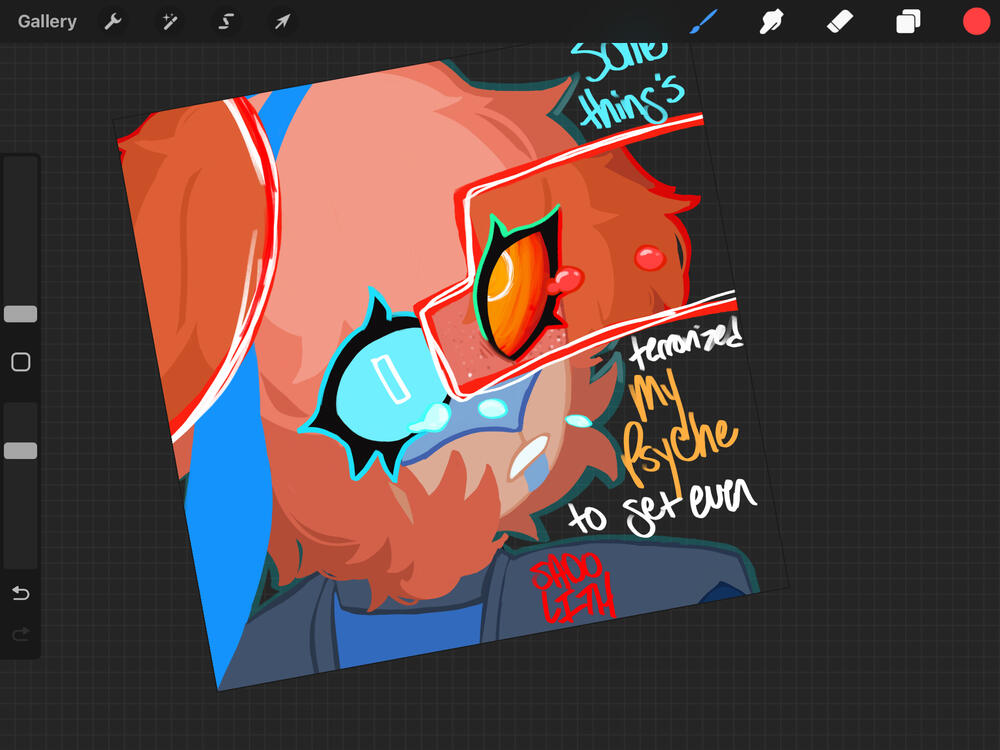This screenshot has width=1000, height=750.
Task: Activate the Transform arrow tool
Action: point(283,22)
